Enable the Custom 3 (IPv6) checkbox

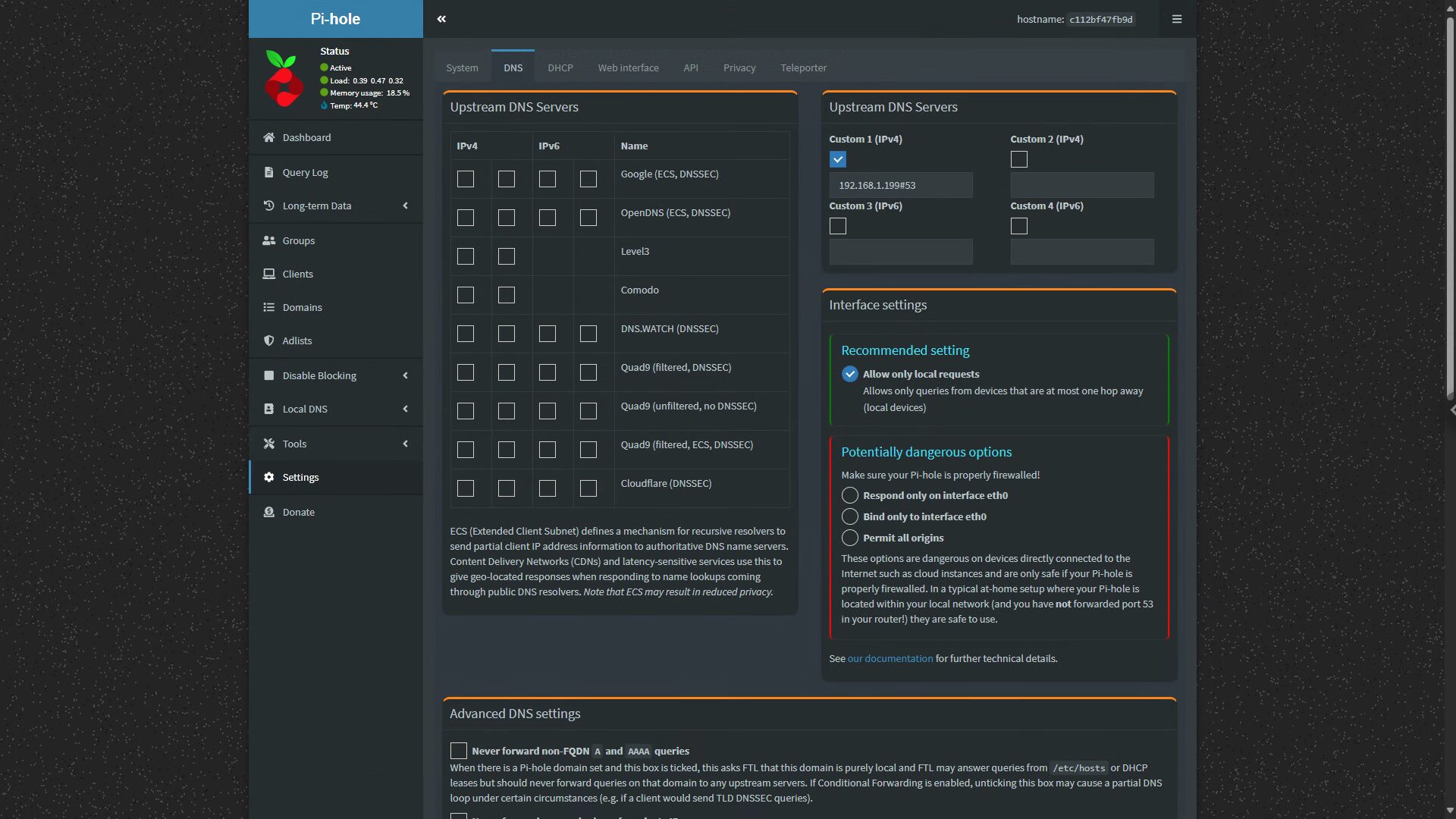pyautogui.click(x=838, y=226)
